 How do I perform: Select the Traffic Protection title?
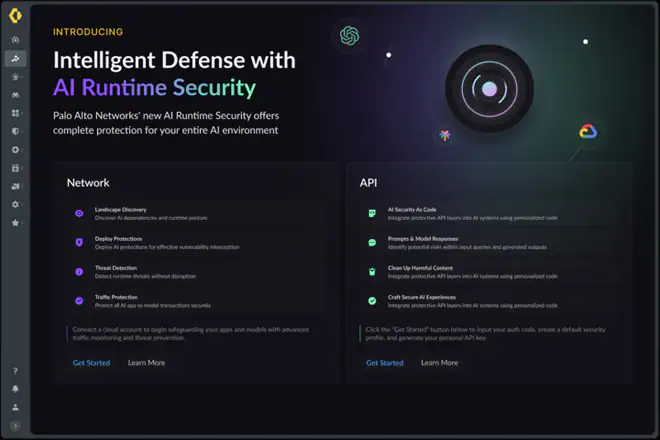(x=116, y=297)
